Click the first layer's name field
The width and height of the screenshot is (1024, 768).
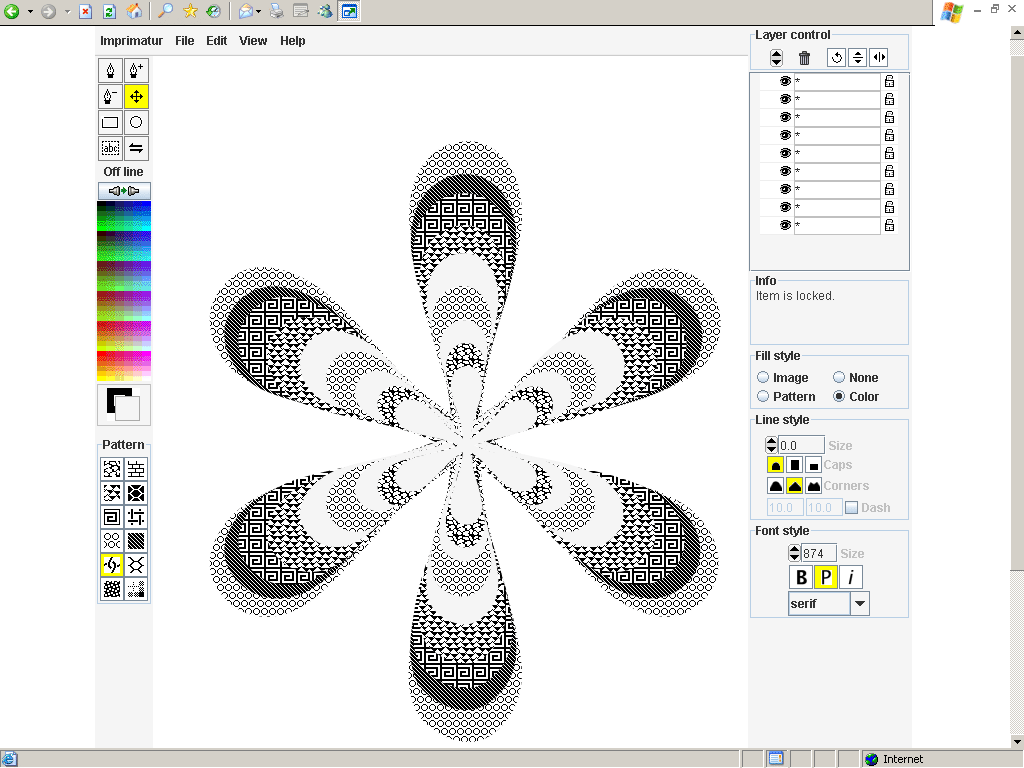point(837,81)
